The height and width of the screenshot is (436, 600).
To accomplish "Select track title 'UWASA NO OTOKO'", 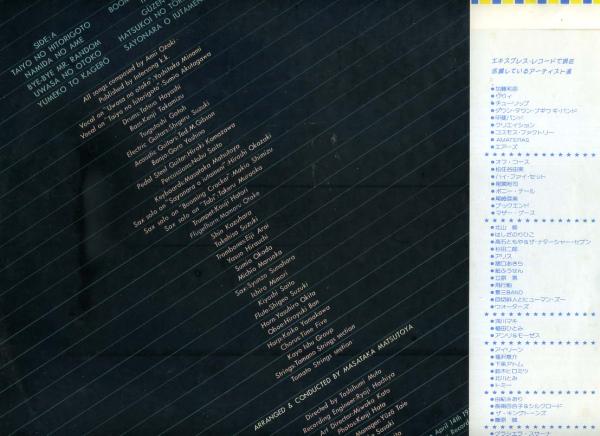I will click(x=67, y=74).
